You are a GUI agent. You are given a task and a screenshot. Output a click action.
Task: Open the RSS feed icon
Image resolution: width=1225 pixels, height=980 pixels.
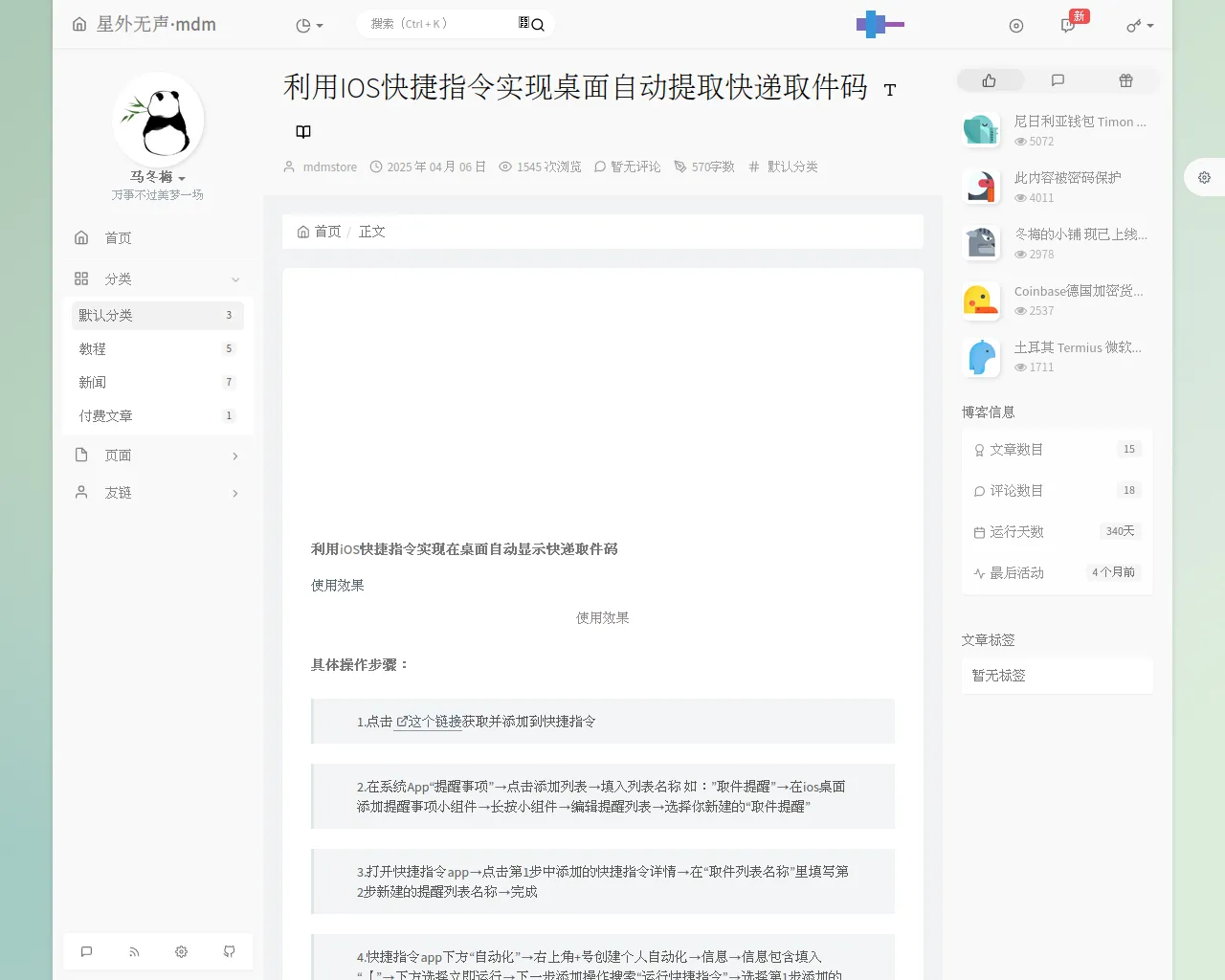point(134,951)
